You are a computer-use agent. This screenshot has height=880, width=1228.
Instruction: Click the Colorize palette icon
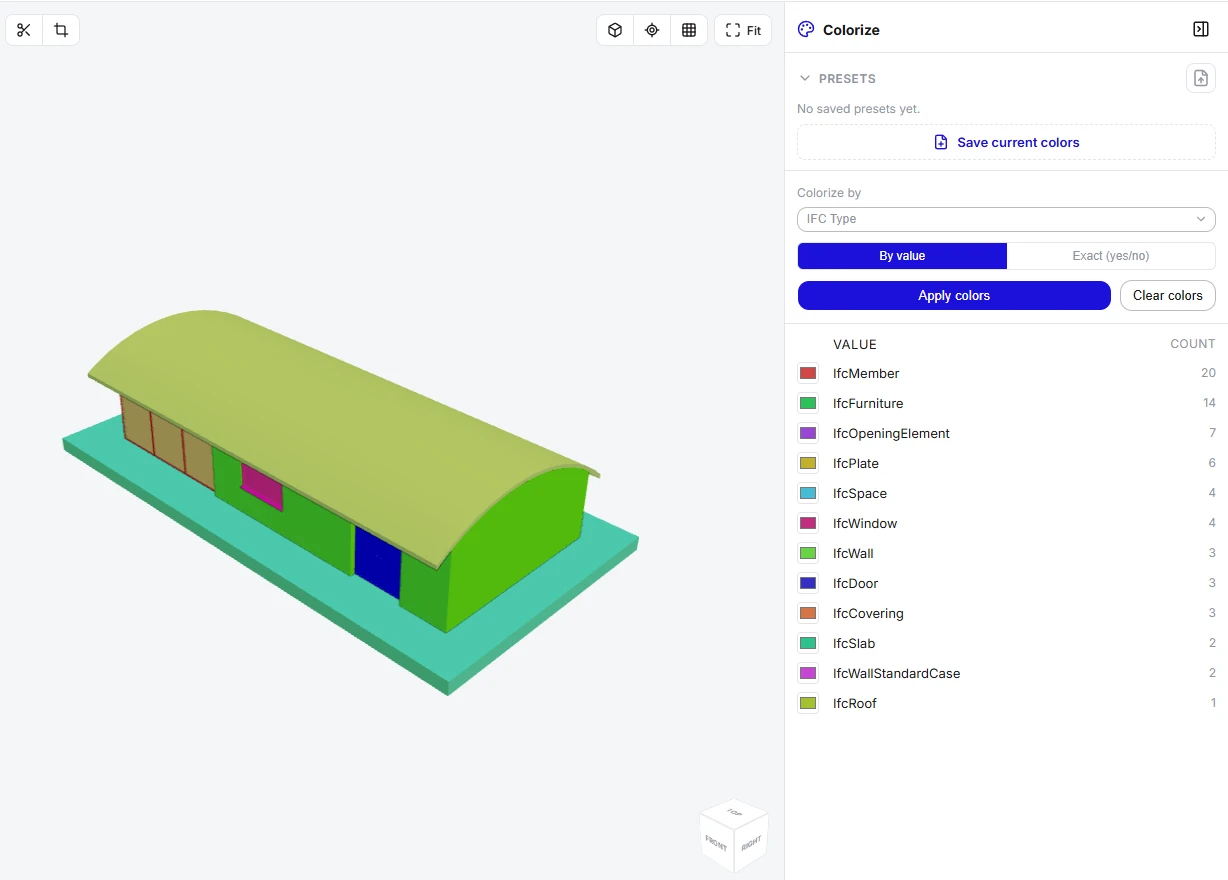click(806, 29)
